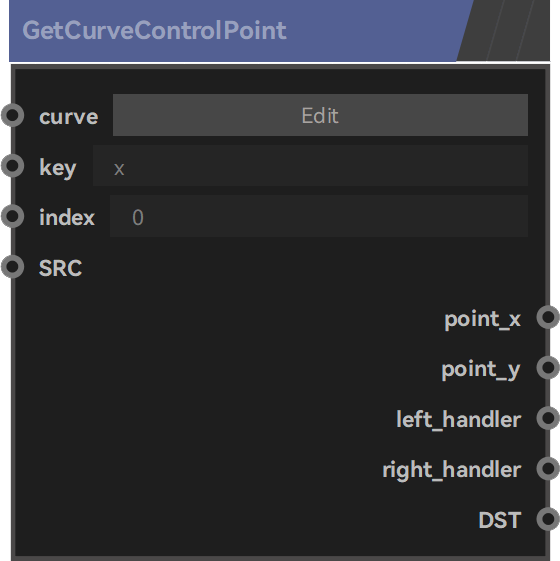Viewport: 560px width, 561px height.
Task: Click the DST output socket
Action: 548,519
